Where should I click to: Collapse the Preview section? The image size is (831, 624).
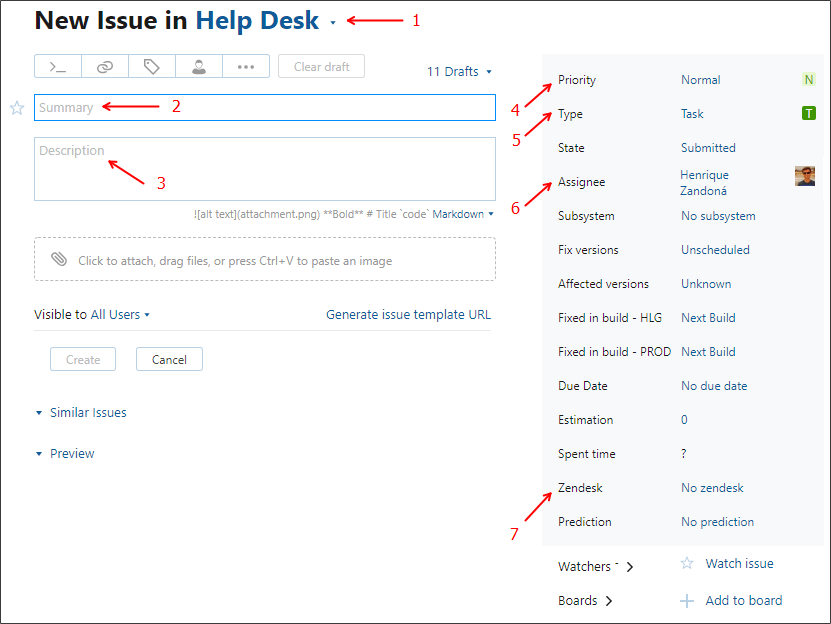tap(65, 453)
